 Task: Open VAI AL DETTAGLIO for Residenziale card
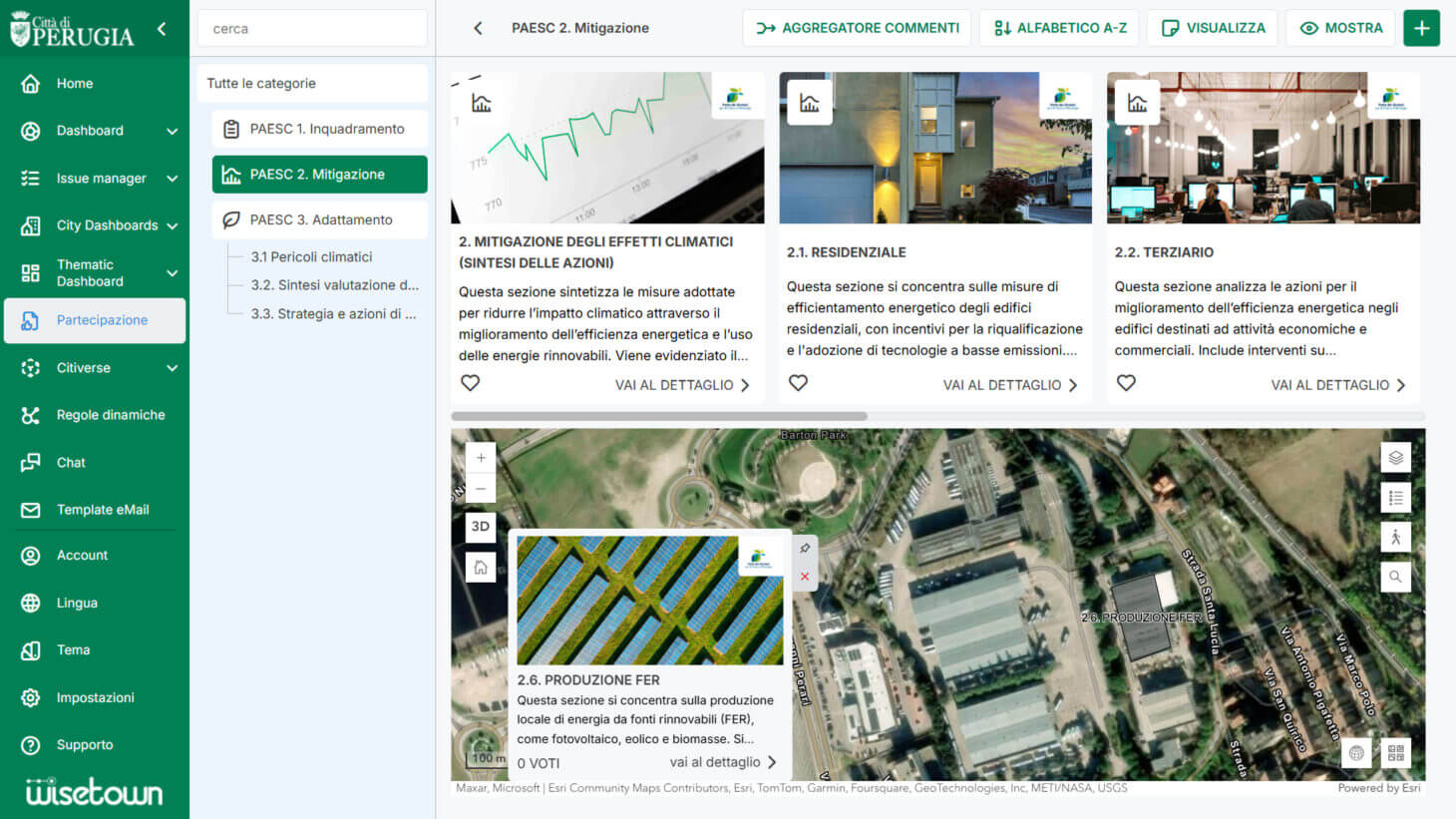(1010, 385)
